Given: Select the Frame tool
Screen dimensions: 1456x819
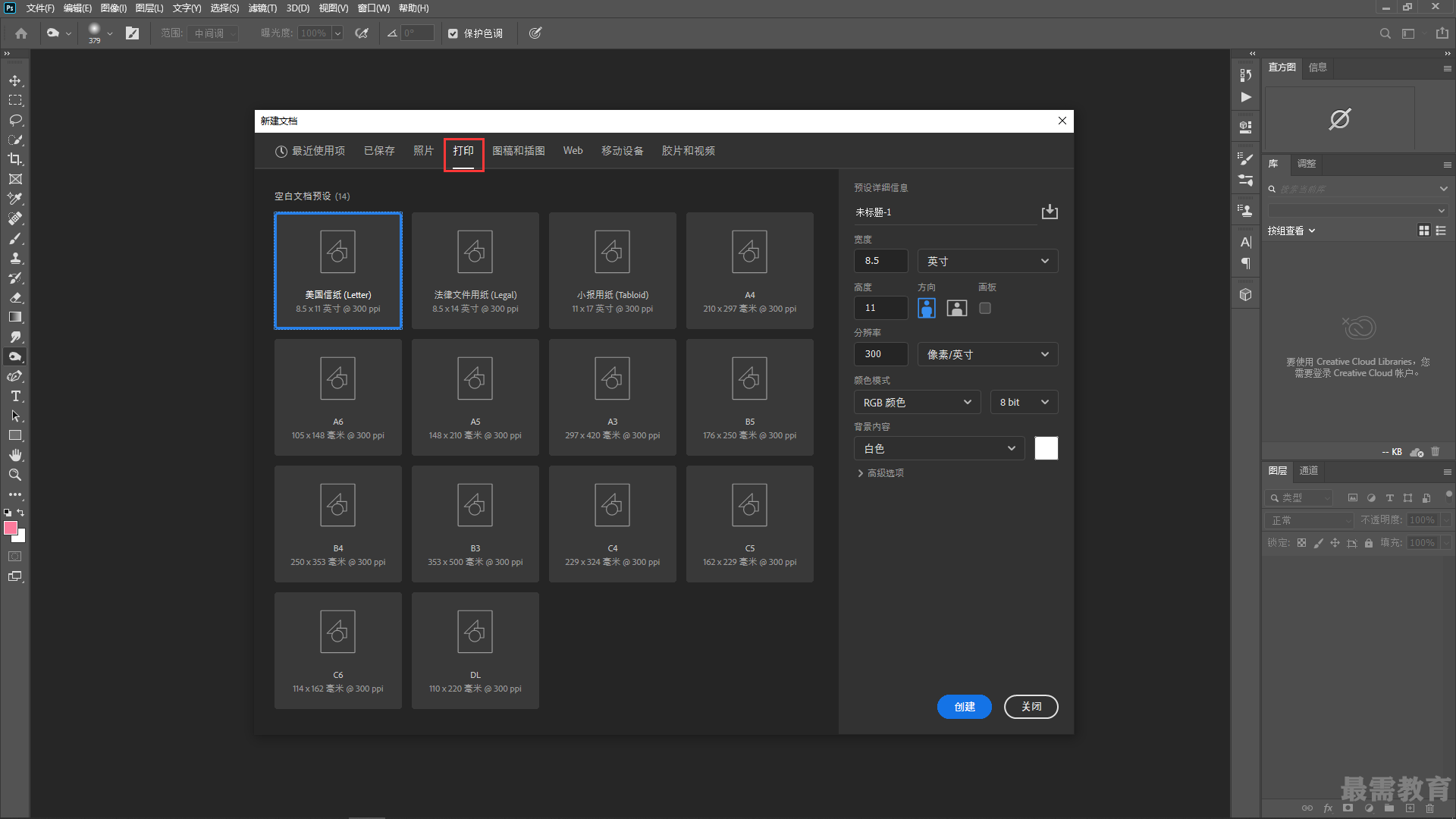Looking at the screenshot, I should click(15, 179).
